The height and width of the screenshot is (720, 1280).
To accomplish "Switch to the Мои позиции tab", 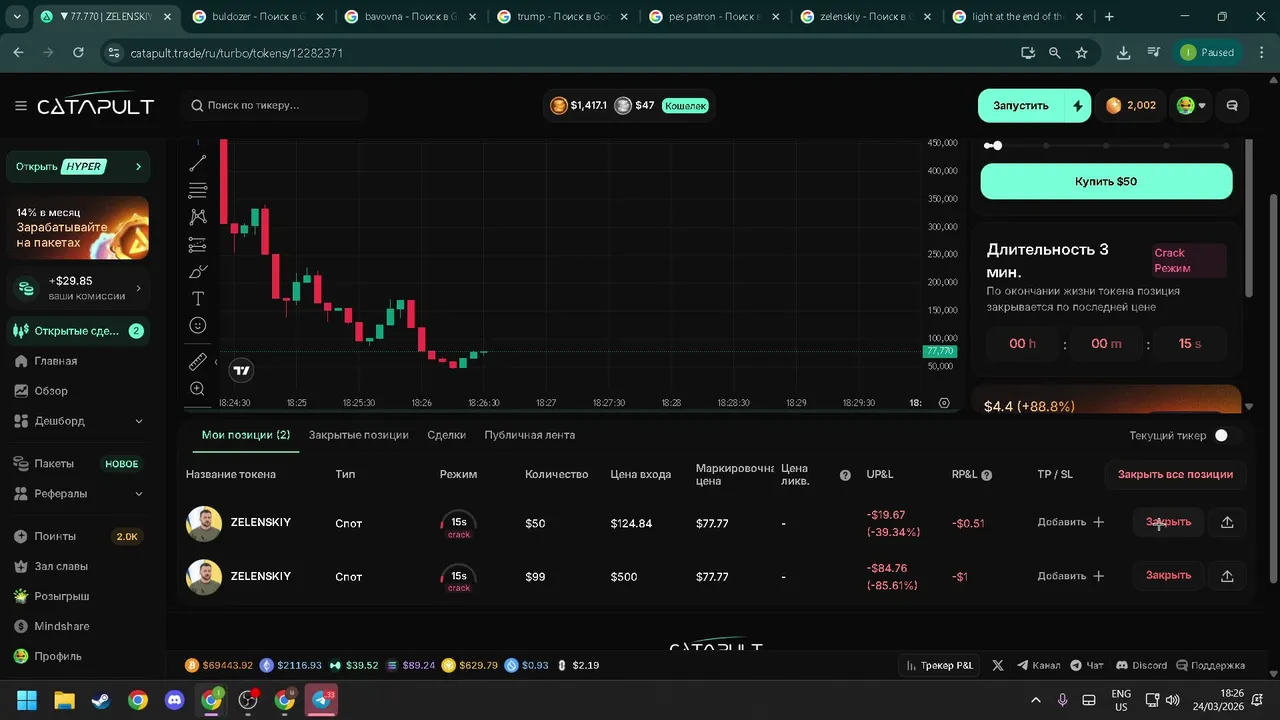I will tap(246, 435).
